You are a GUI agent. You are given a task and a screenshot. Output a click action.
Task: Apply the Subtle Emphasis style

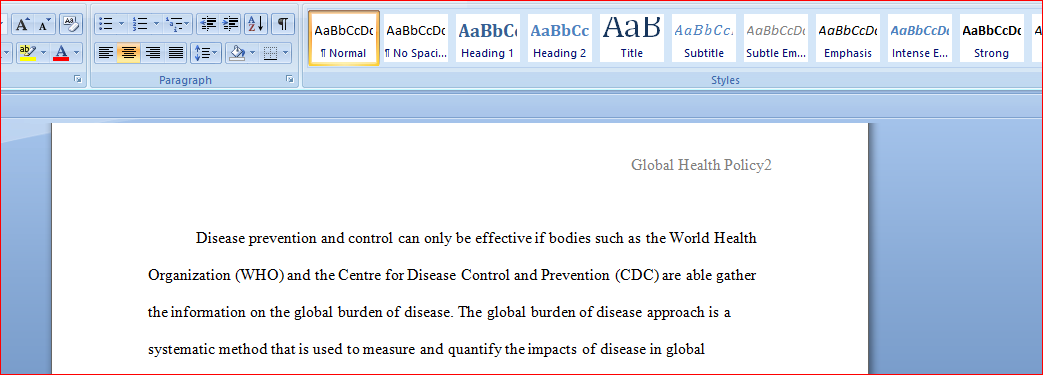776,38
